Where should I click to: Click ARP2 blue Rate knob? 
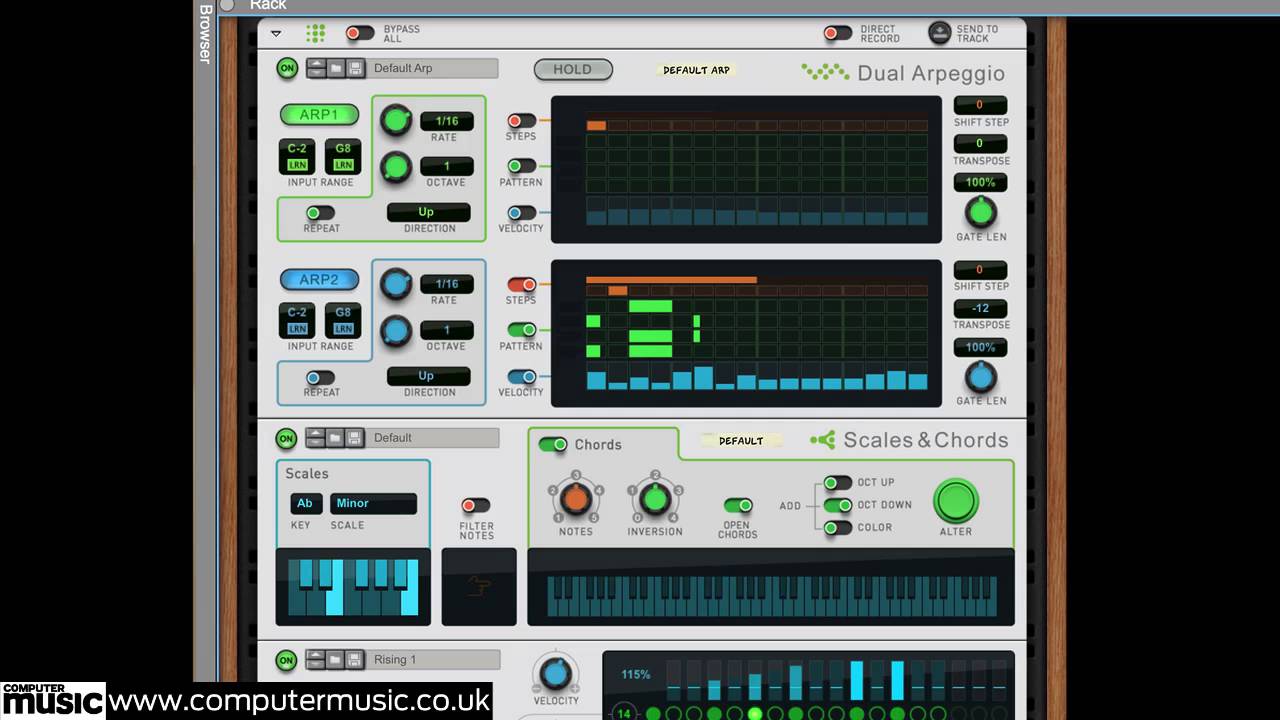pos(396,284)
